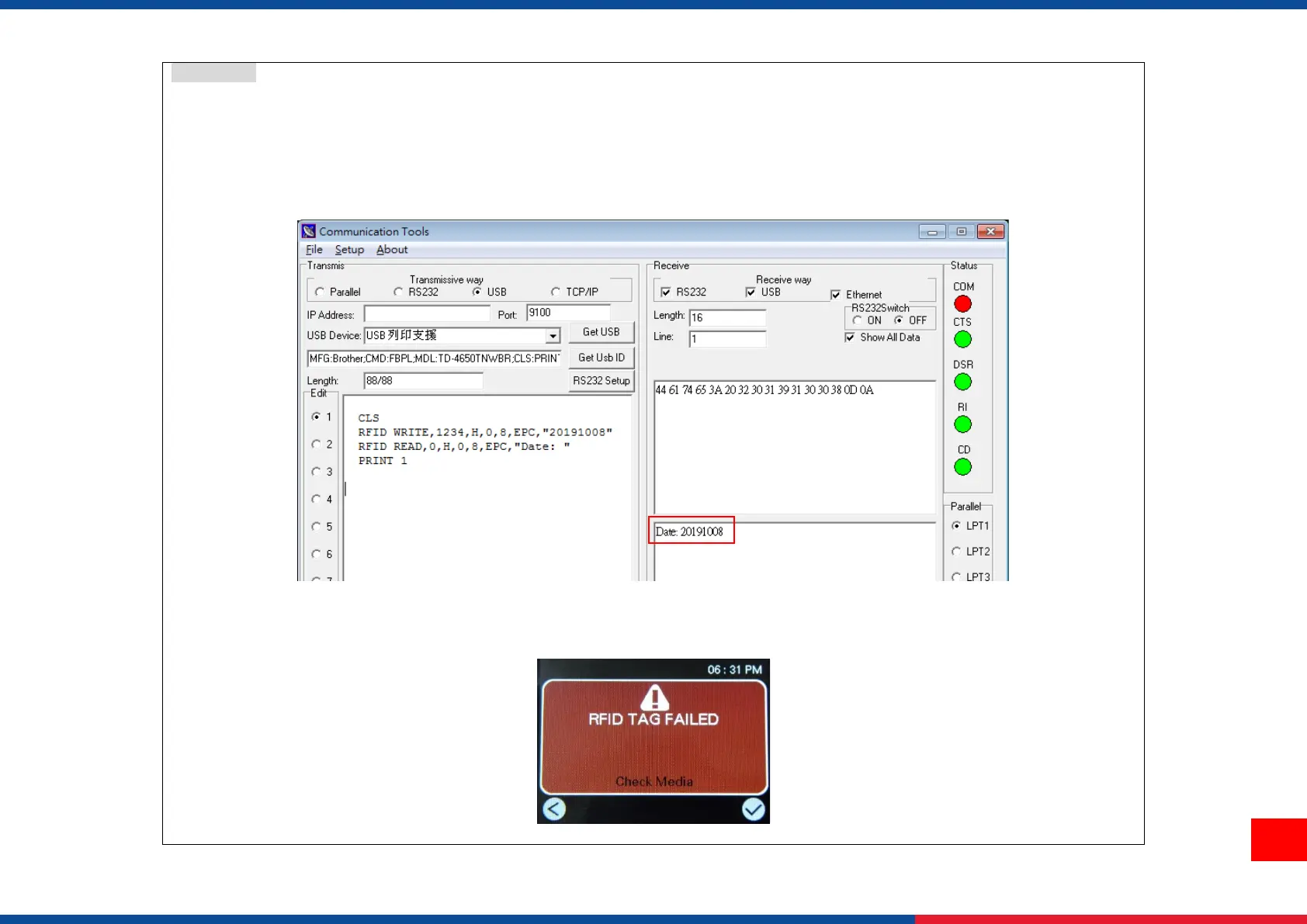
Task: Click the COM red status indicator
Action: click(962, 304)
